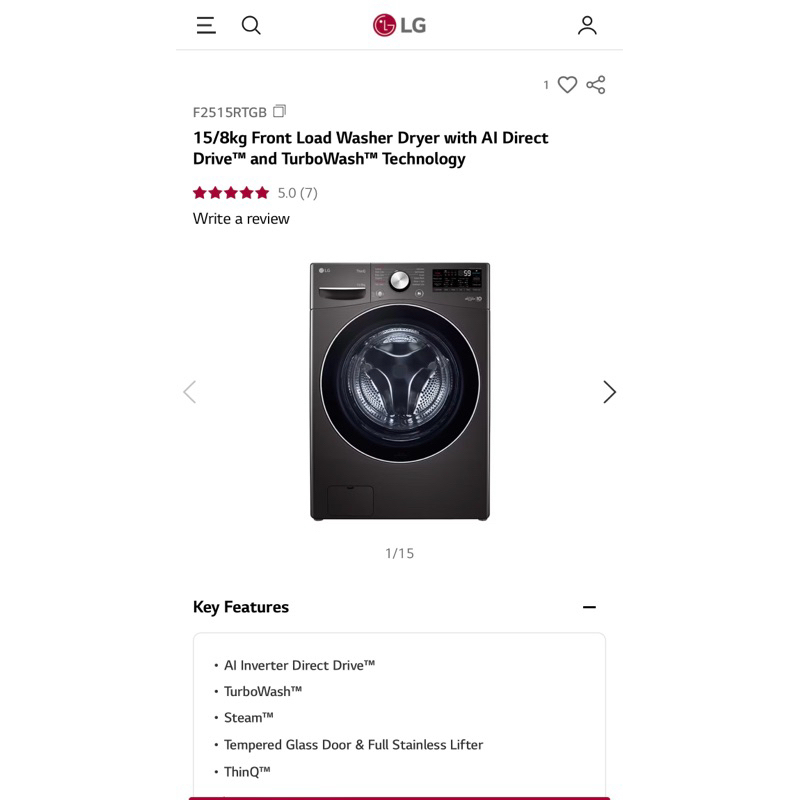Viewport: 800px width, 800px height.
Task: Add product to wishlist heart
Action: tap(567, 85)
